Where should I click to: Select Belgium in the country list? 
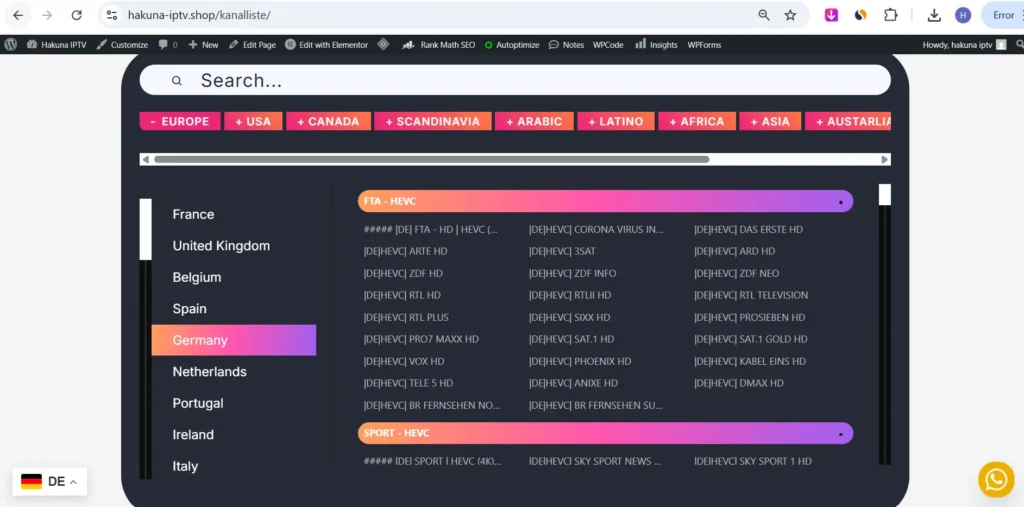(197, 277)
